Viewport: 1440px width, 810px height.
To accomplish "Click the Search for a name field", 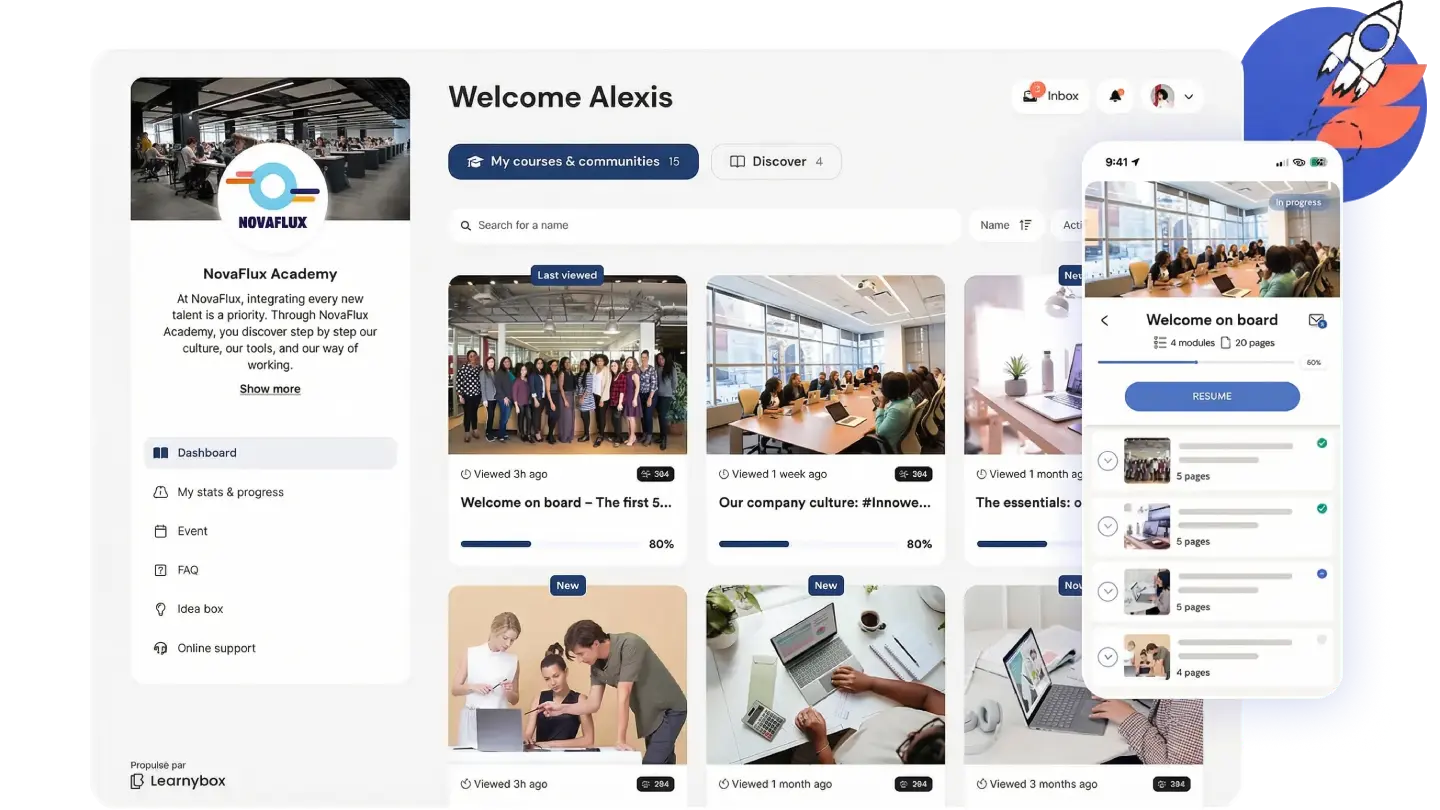I will (x=703, y=225).
